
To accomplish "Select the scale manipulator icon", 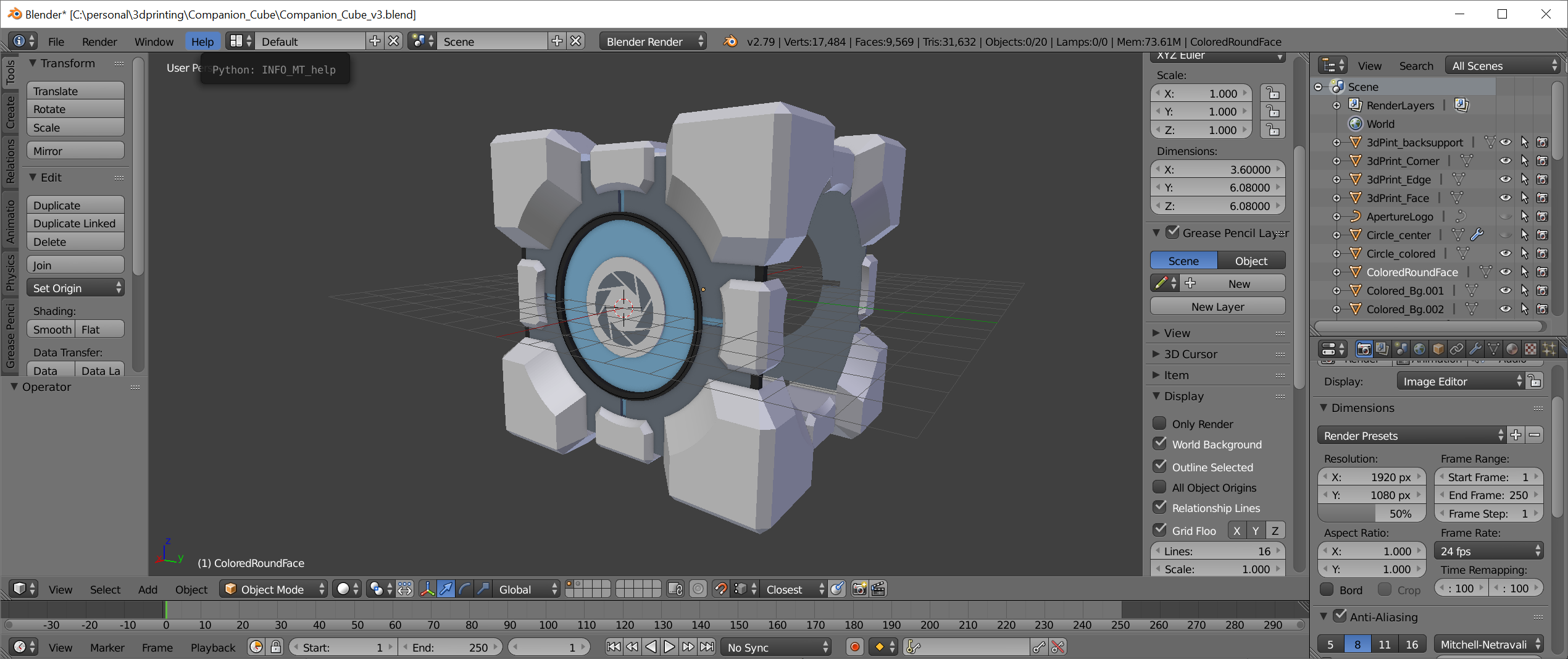I will [483, 589].
